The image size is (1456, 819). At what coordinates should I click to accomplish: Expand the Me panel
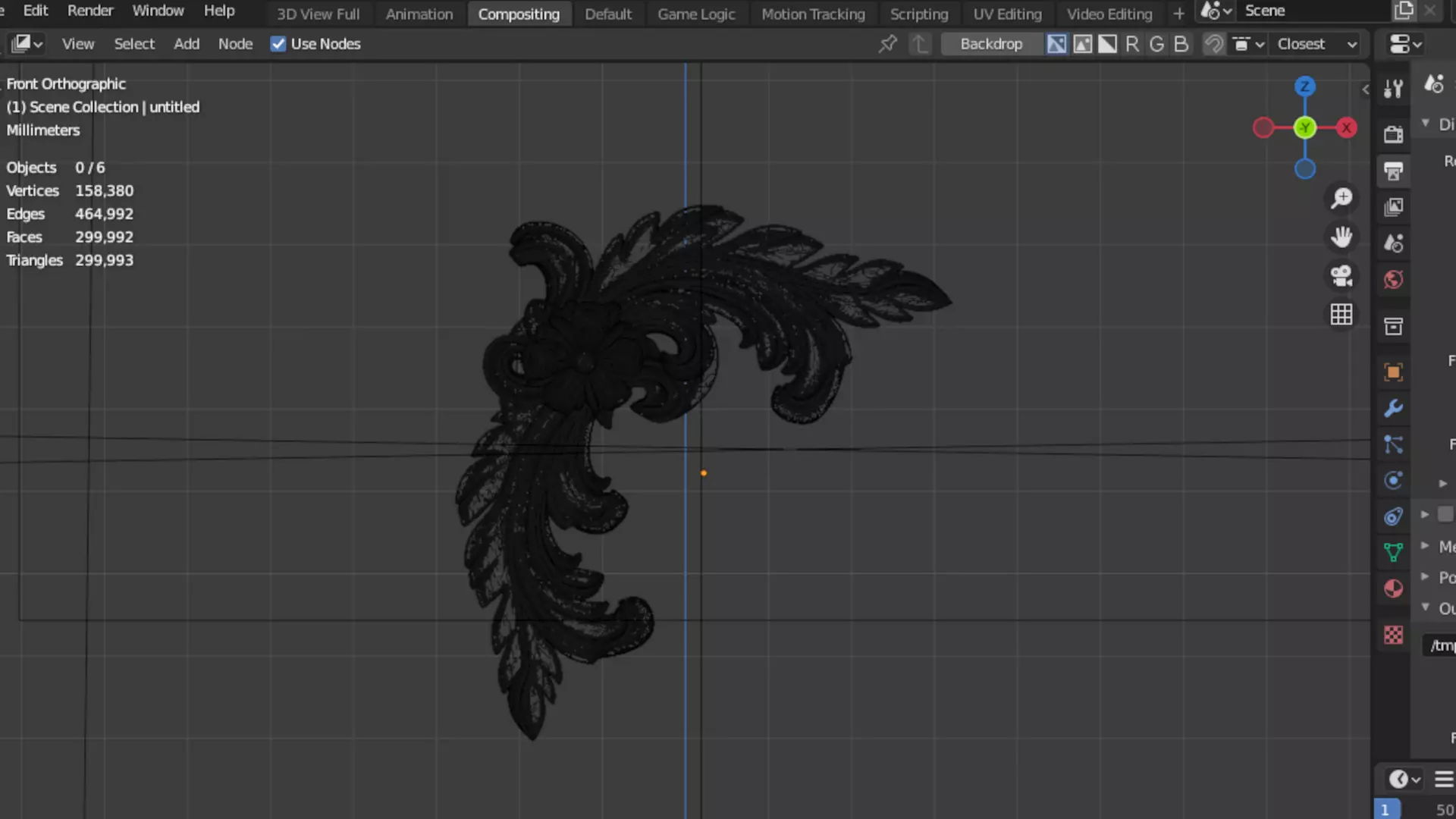point(1426,545)
